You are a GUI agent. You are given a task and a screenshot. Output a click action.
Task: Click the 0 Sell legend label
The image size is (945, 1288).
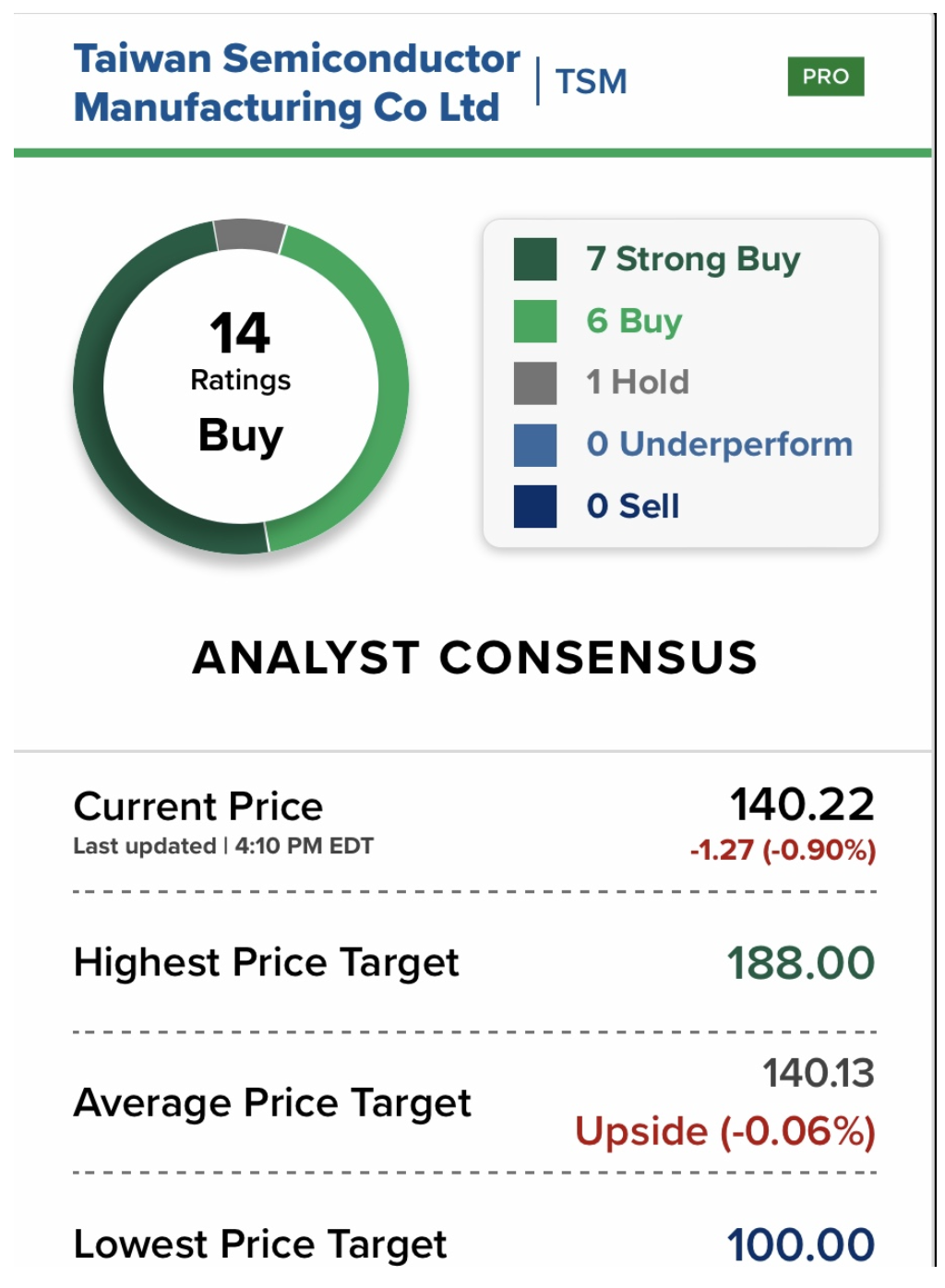[x=633, y=507]
